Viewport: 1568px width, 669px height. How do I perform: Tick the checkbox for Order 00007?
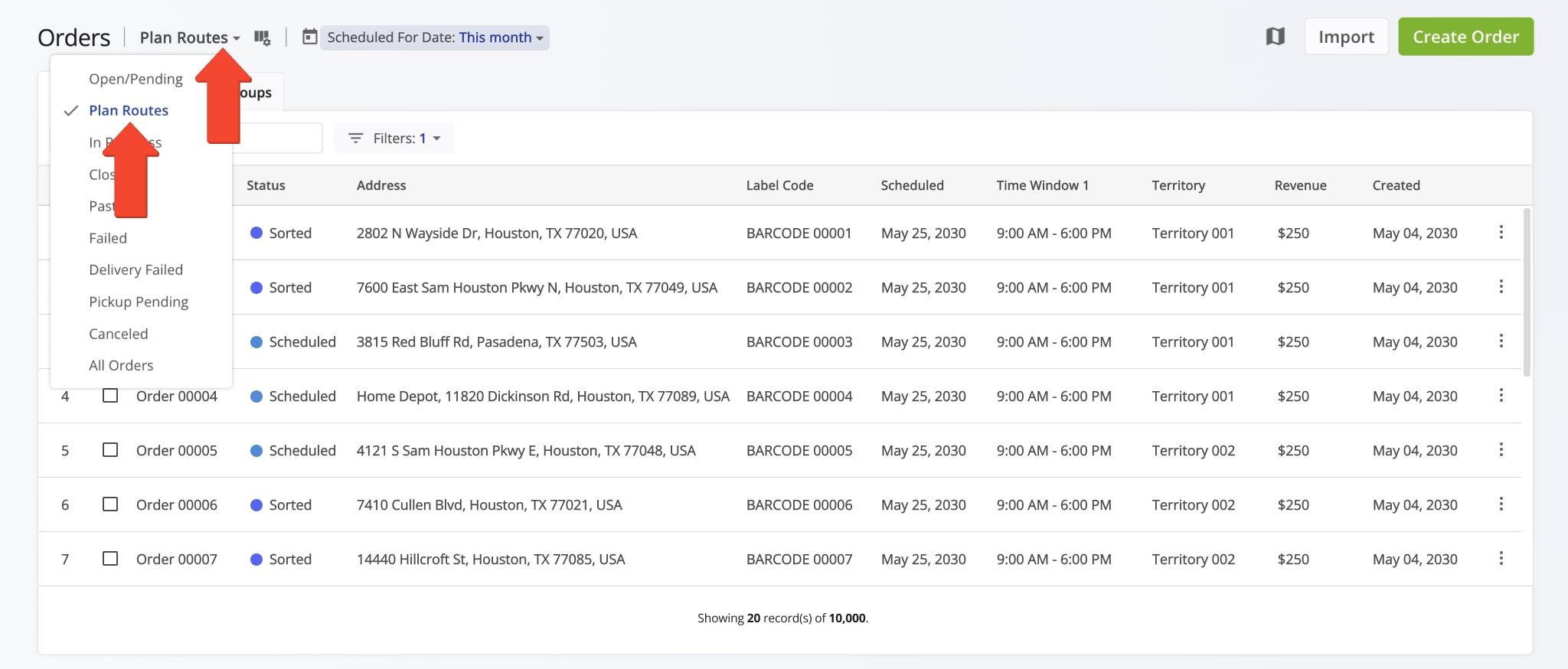pos(110,559)
